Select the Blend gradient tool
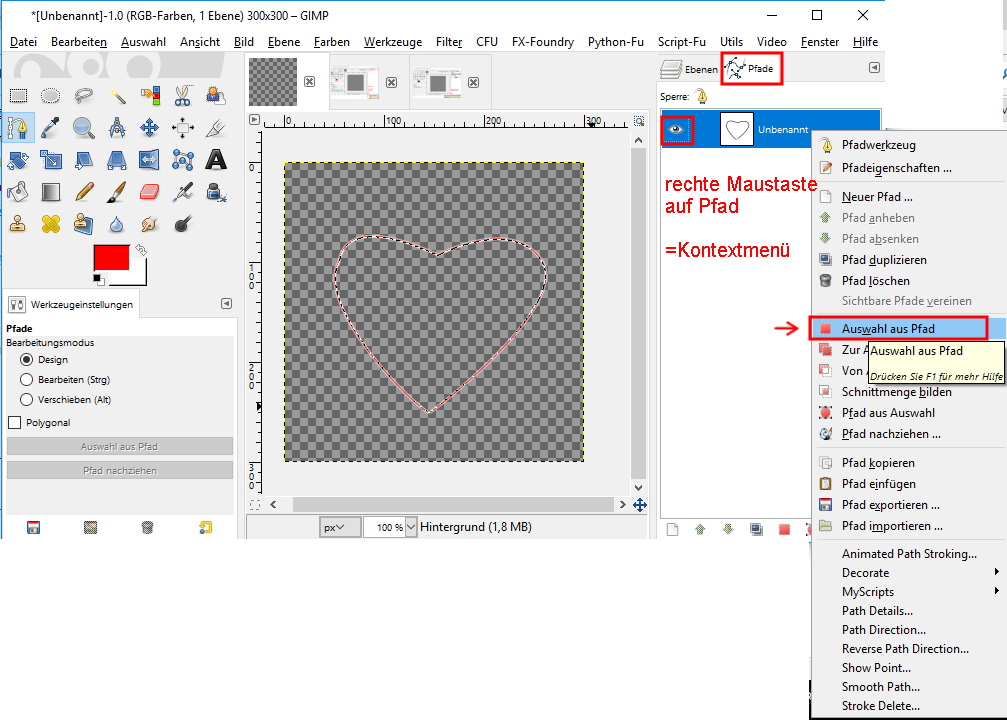 click(x=51, y=192)
